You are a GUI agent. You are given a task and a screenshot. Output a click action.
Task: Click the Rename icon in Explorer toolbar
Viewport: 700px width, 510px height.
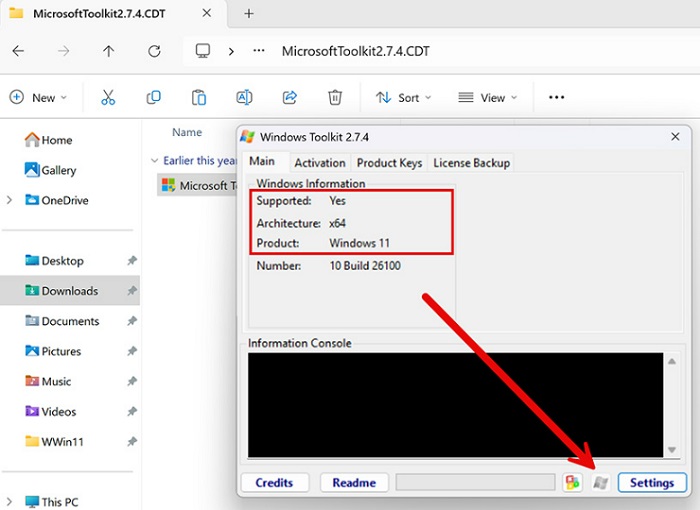[x=244, y=97]
